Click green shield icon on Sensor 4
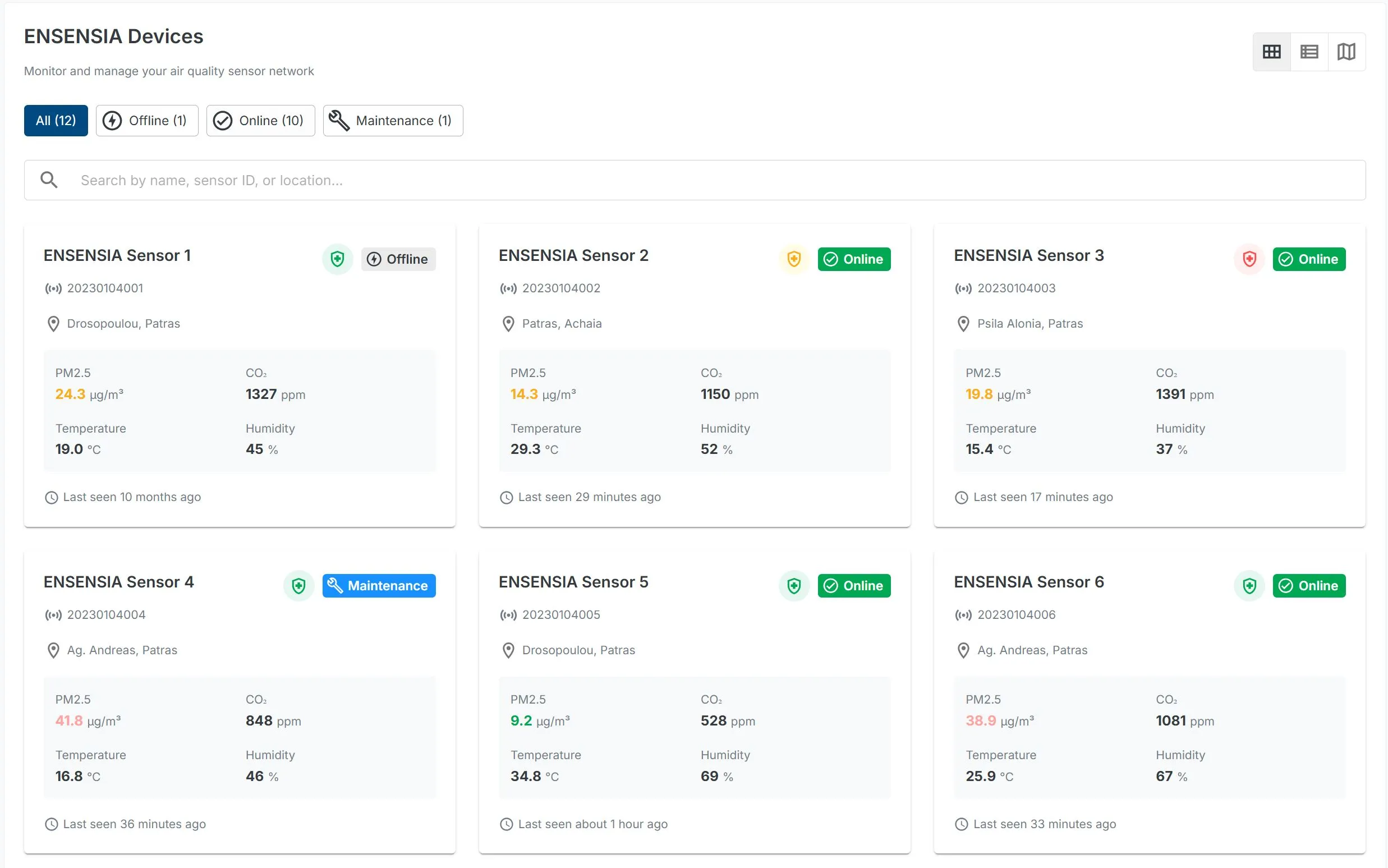Viewport: 1388px width, 868px height. pos(298,586)
